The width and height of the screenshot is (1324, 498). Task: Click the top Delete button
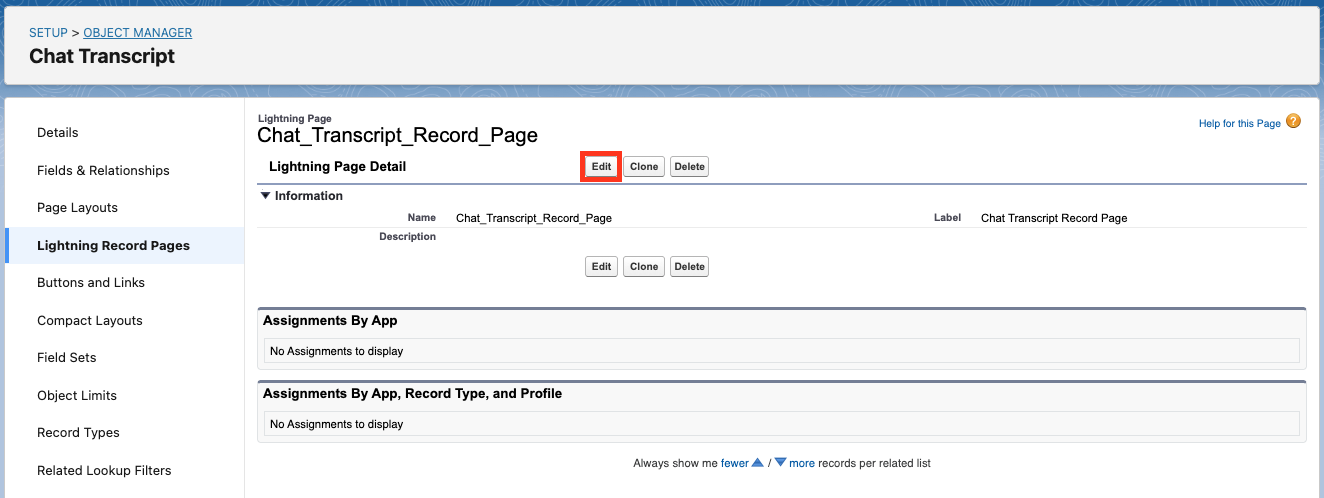coord(689,167)
